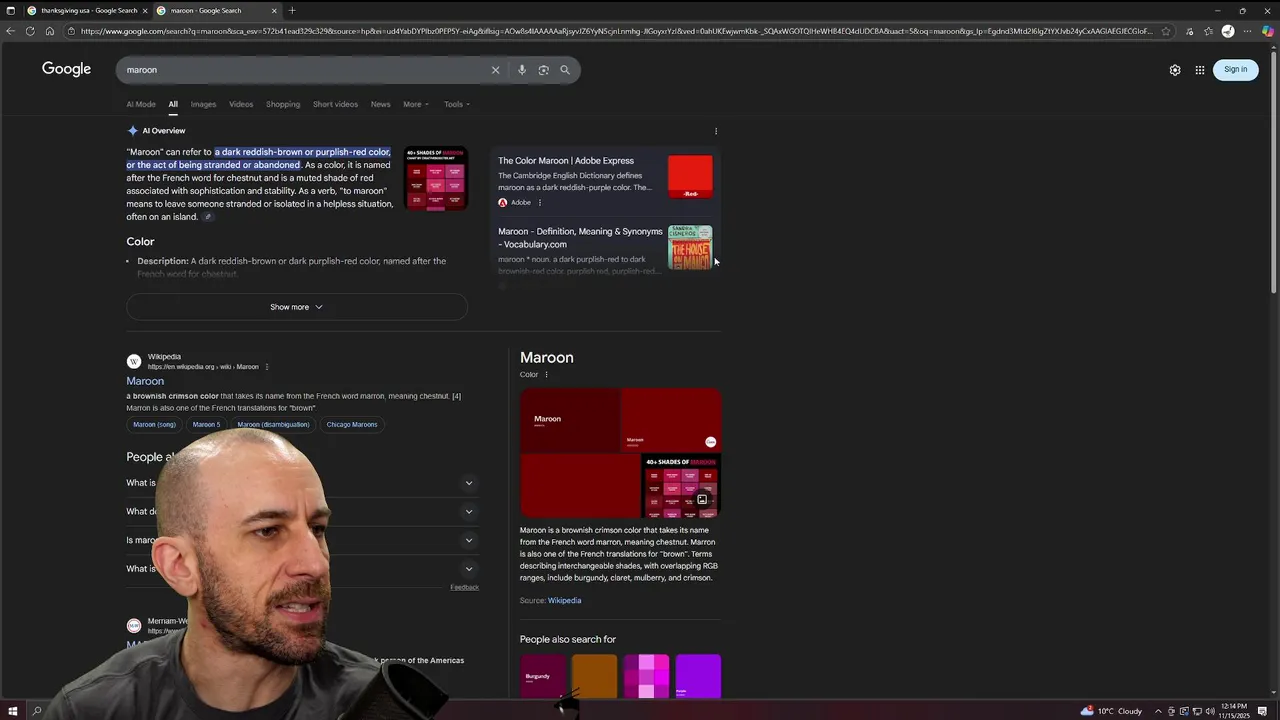This screenshot has height=720, width=1280.
Task: Open the Copilot sidebar icon
Action: tap(1268, 31)
